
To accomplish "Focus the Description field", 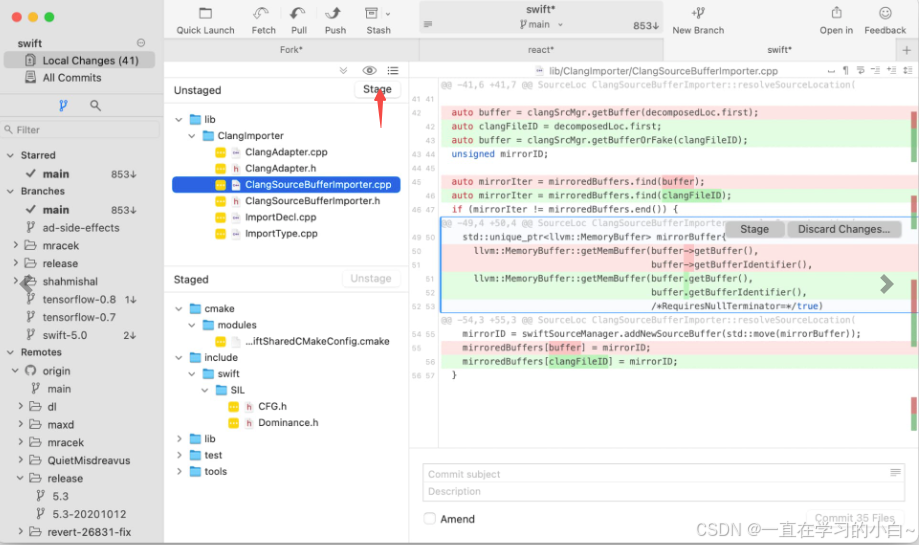I will (663, 492).
